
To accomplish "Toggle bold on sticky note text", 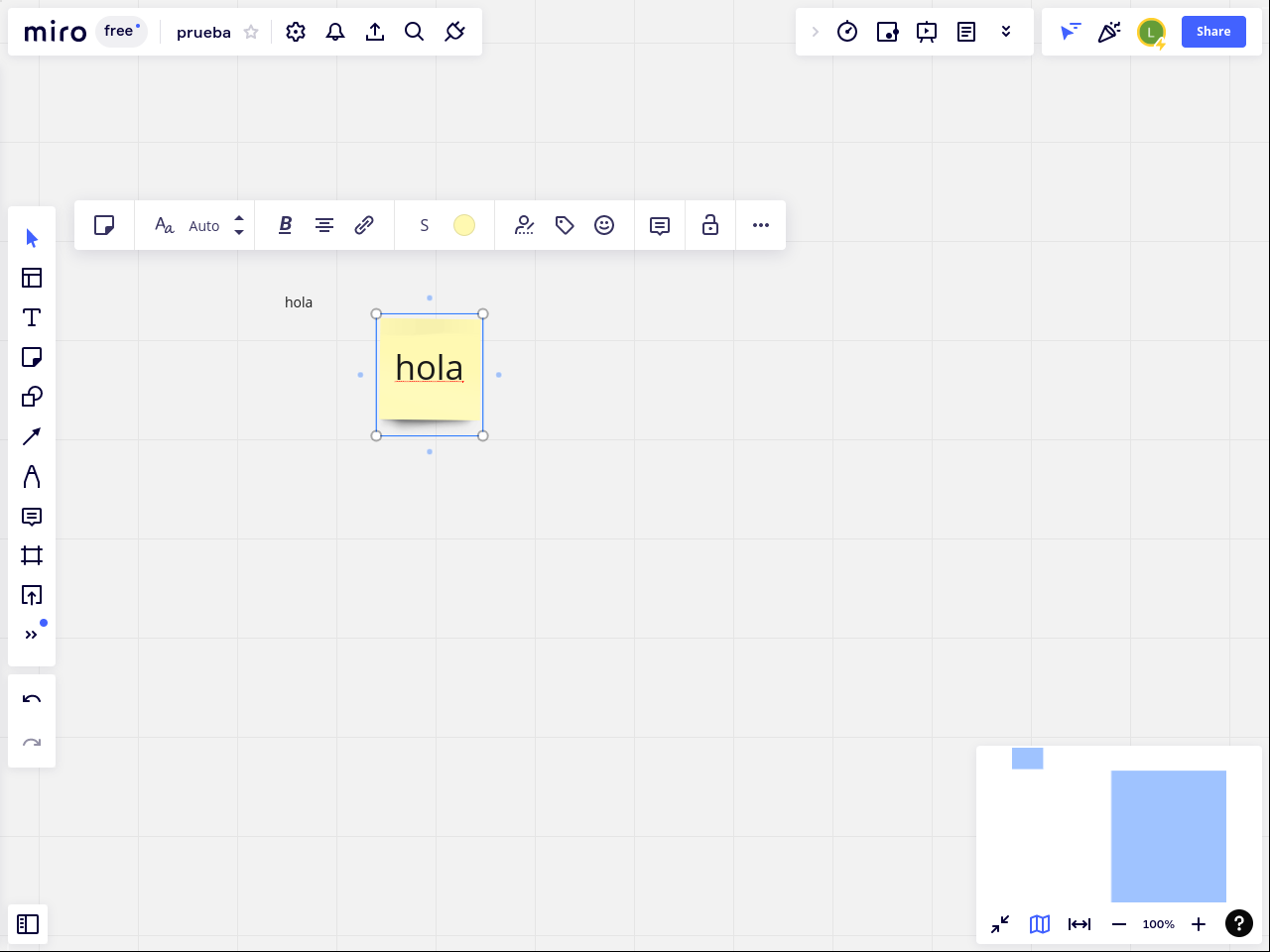I will pyautogui.click(x=285, y=225).
